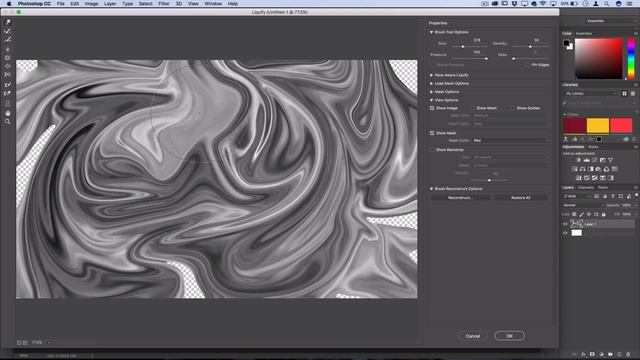Open the Essentials workspace dropdown

click(610, 21)
